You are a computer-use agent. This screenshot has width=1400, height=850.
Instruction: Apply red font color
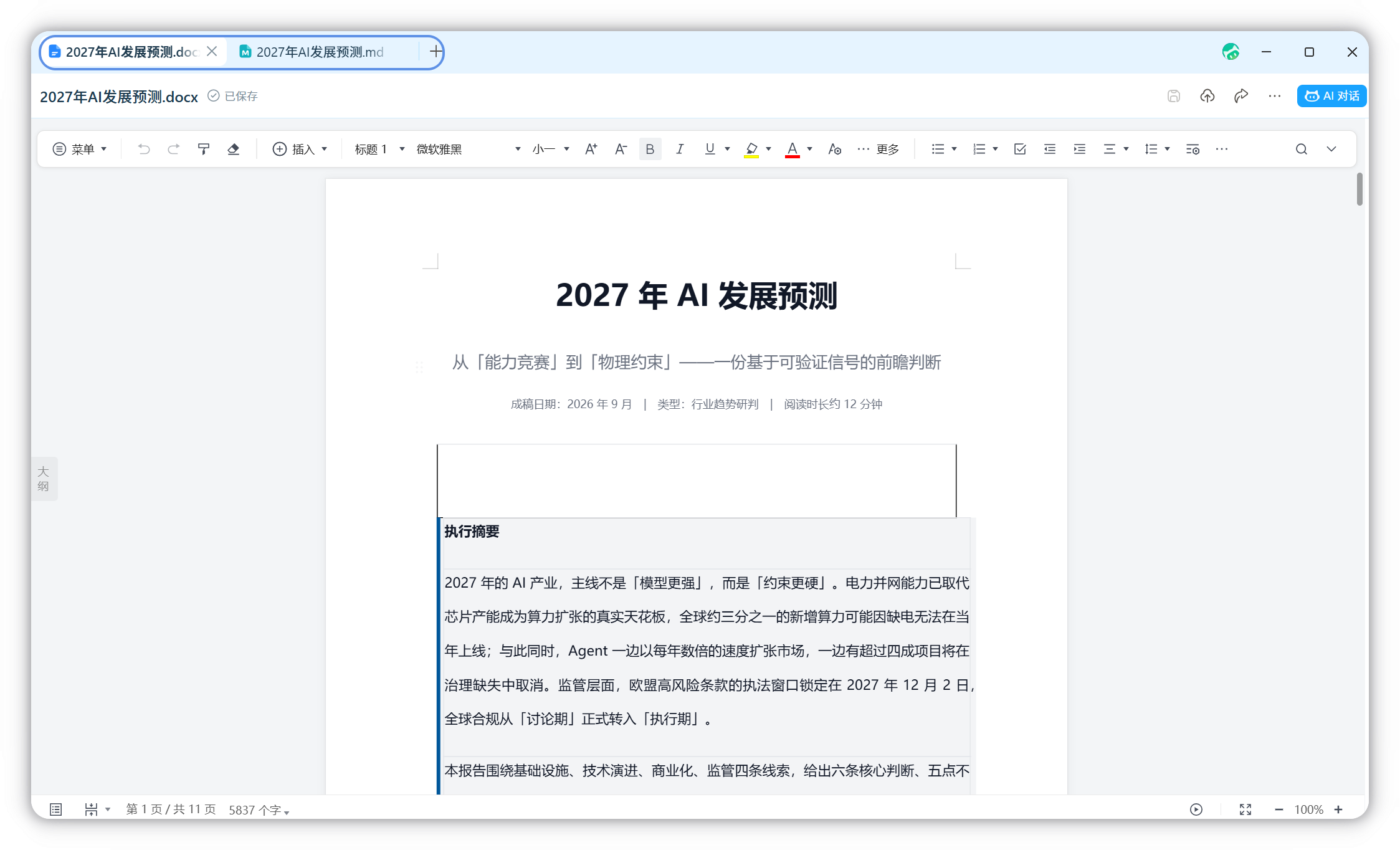[x=793, y=149]
